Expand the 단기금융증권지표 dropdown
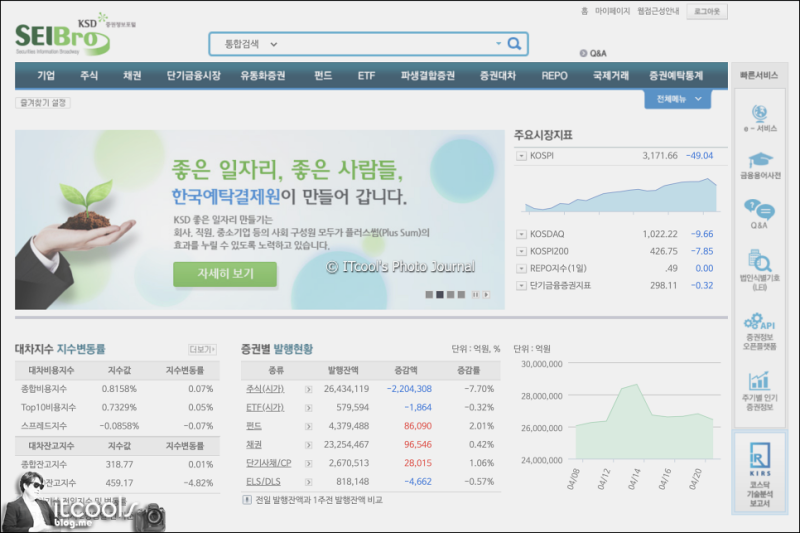 (521, 286)
